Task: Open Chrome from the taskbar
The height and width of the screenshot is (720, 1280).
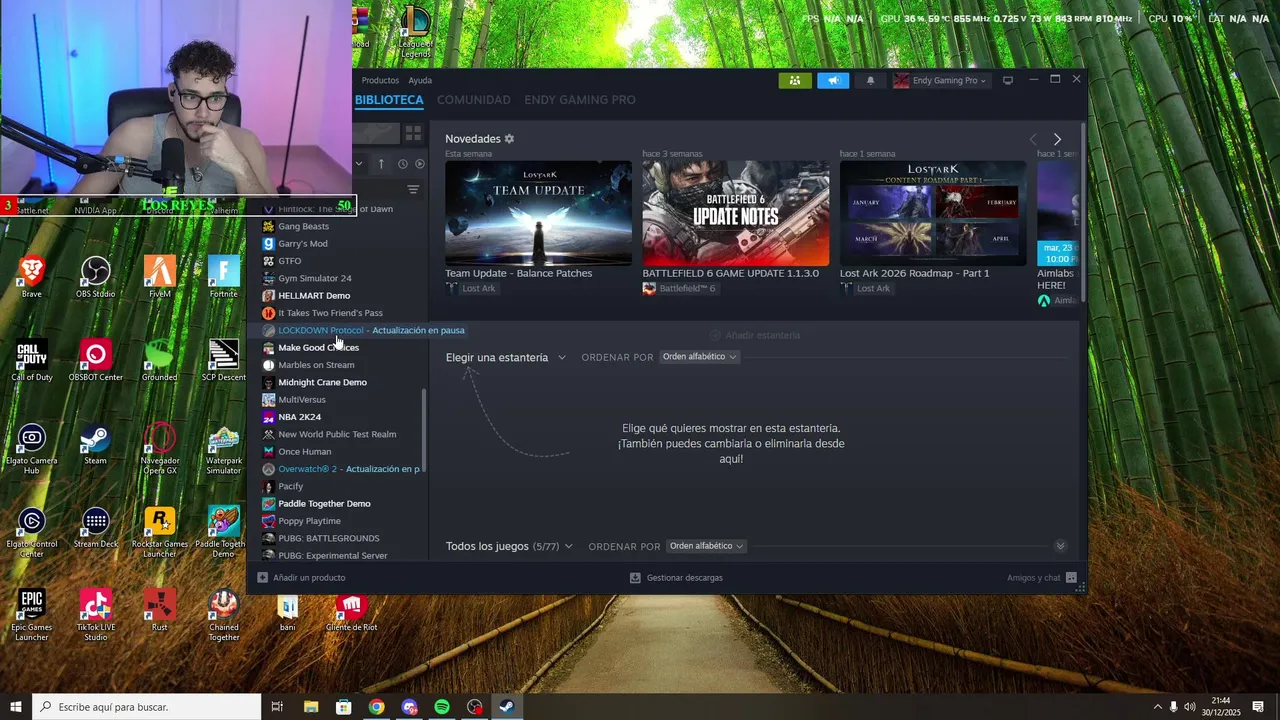Action: coord(376,707)
